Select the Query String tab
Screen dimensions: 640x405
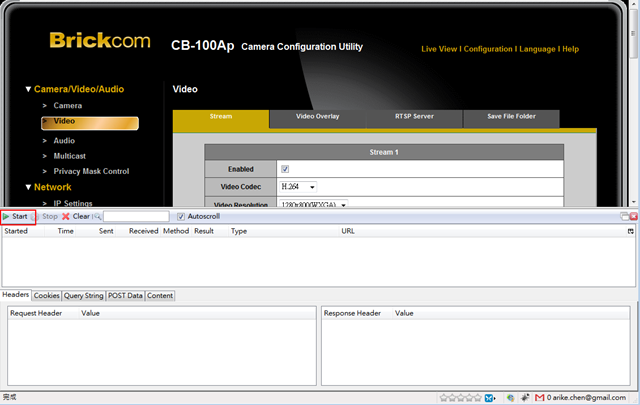[x=84, y=296]
